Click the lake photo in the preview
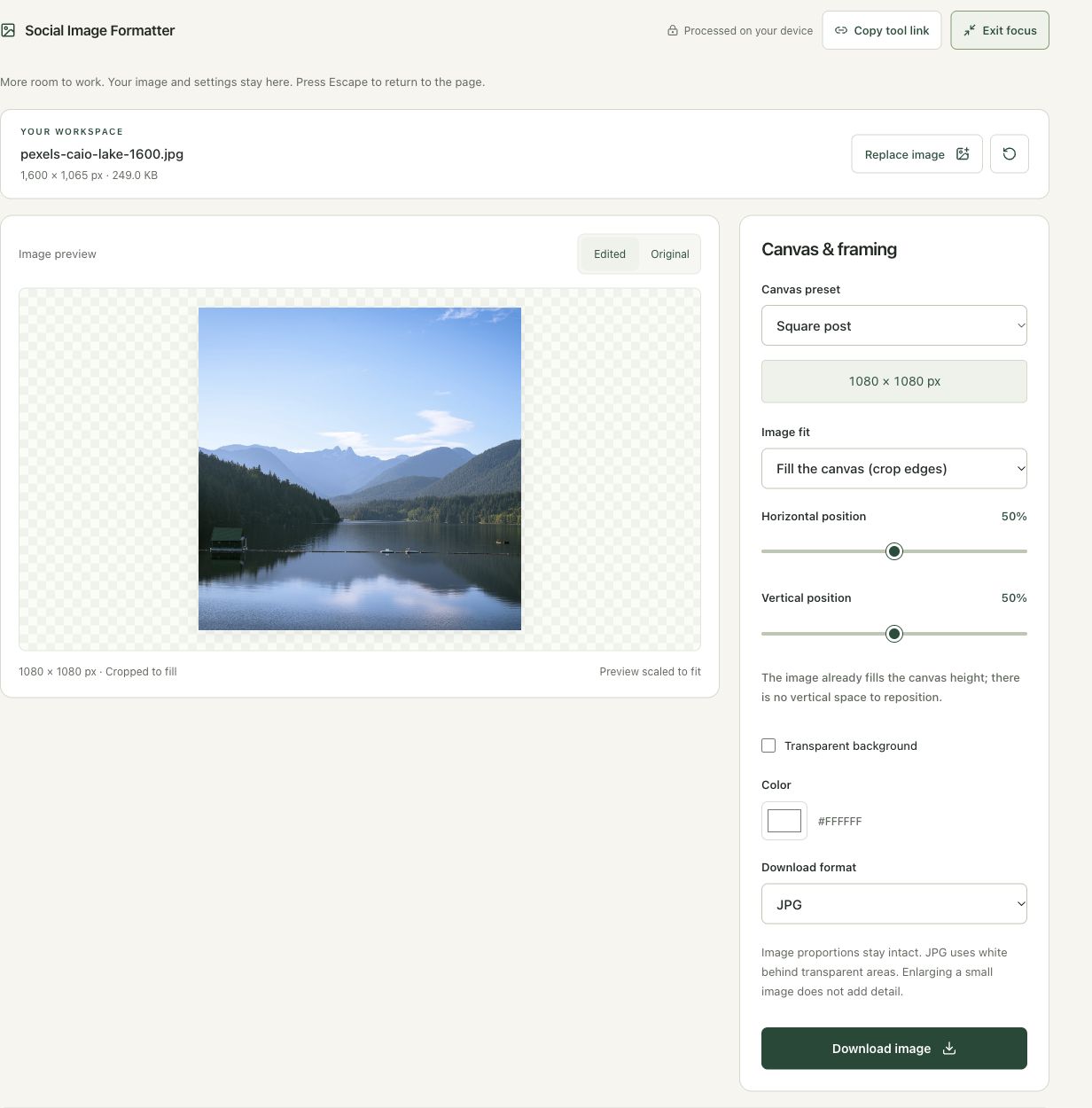The image size is (1092, 1108). click(x=360, y=469)
